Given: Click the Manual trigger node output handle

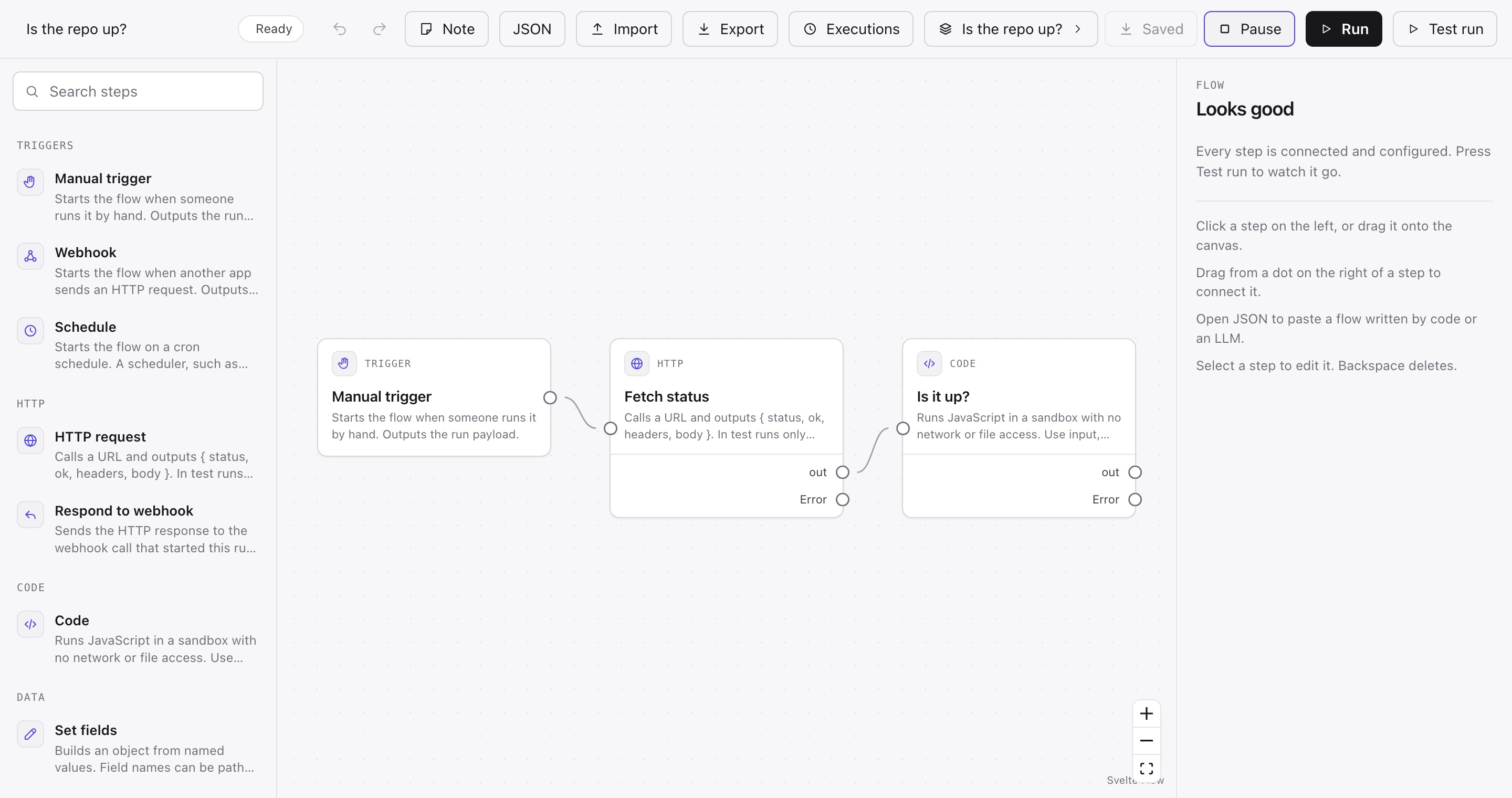Looking at the screenshot, I should pyautogui.click(x=550, y=398).
